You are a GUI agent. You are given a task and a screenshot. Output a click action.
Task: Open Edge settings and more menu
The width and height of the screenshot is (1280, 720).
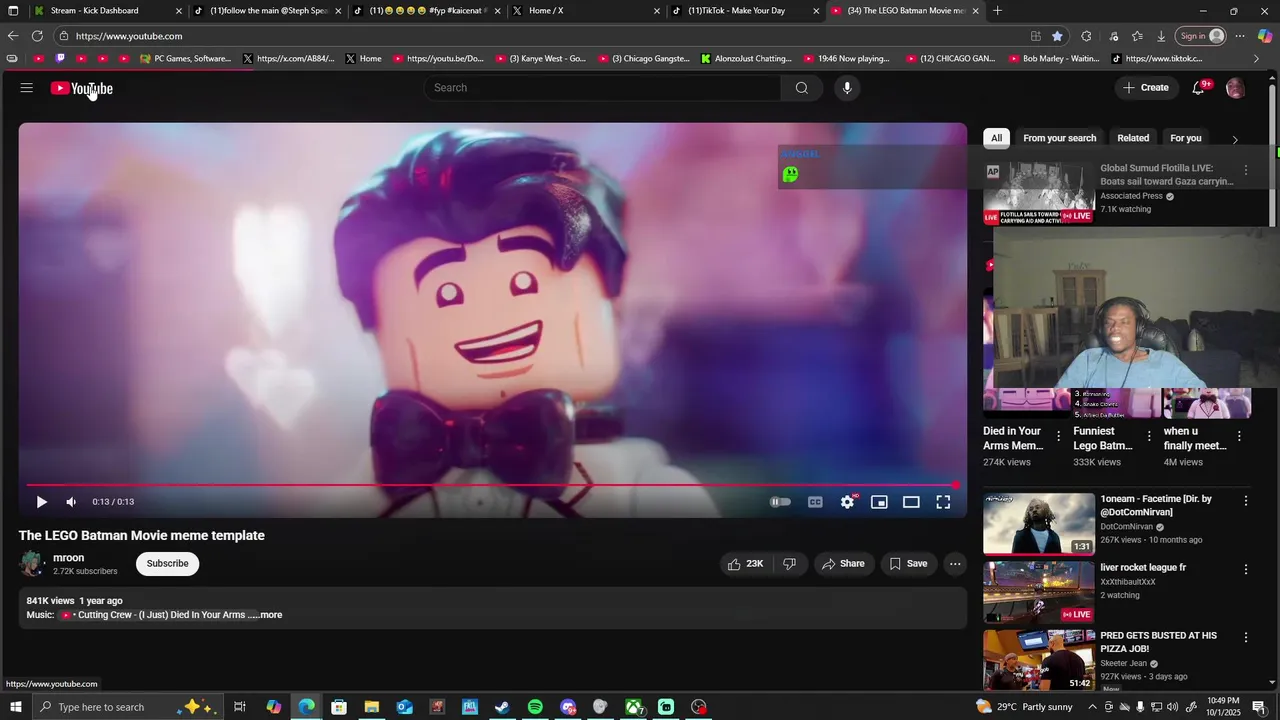click(x=1240, y=36)
